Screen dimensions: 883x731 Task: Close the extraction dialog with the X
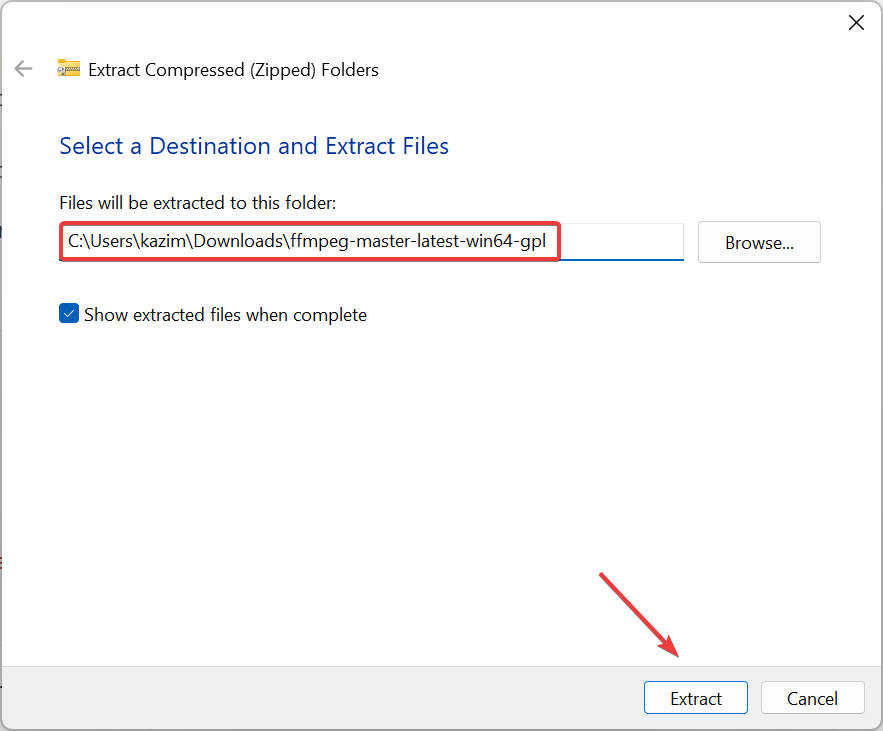coord(856,22)
